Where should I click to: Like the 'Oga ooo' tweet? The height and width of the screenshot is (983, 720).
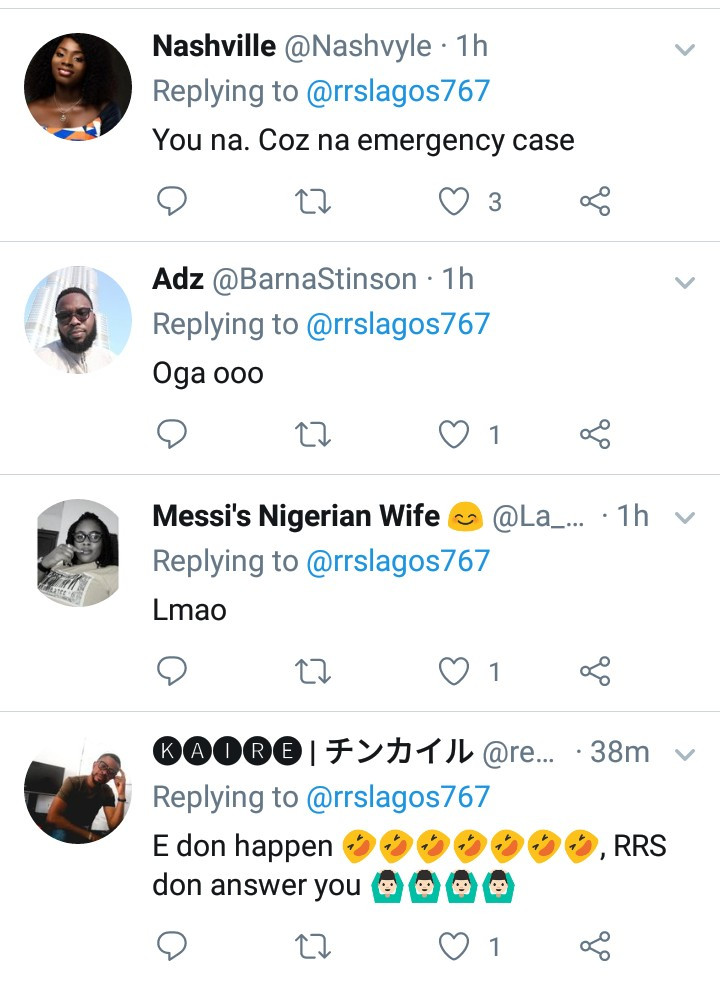[455, 434]
